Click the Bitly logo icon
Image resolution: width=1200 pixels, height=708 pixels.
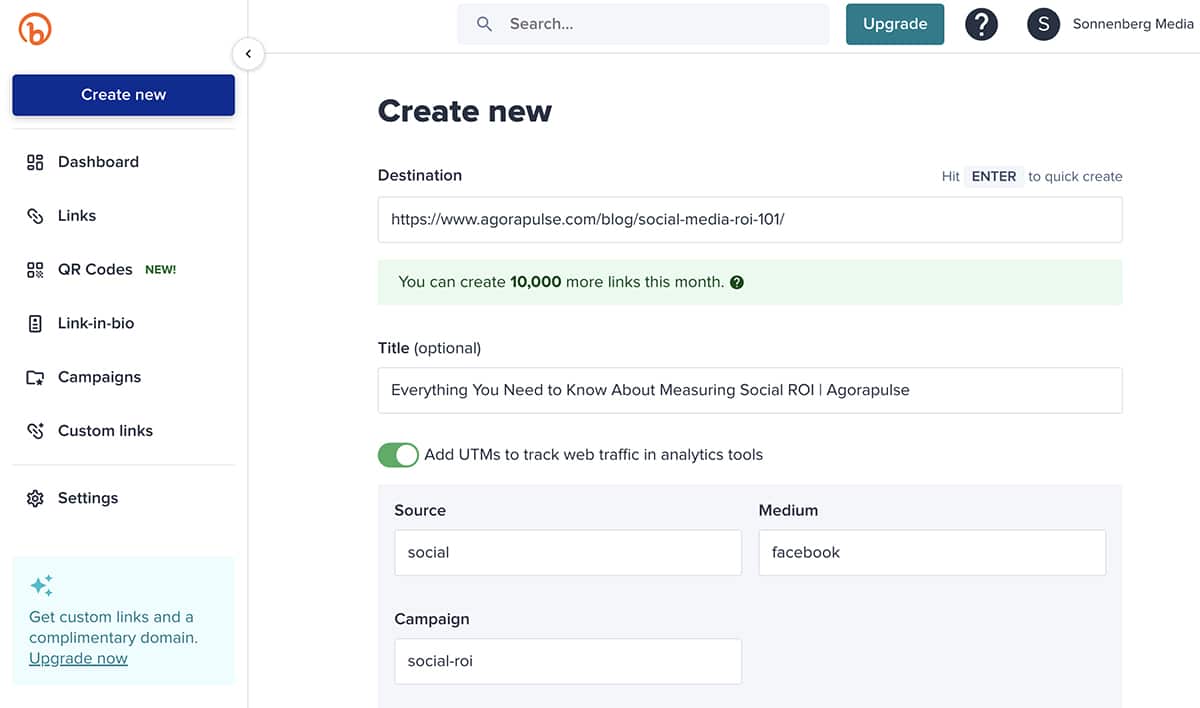coord(35,29)
